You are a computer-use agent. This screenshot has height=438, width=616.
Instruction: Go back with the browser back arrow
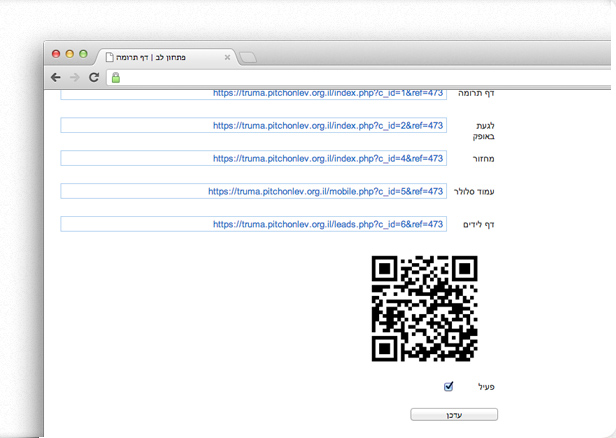click(56, 77)
